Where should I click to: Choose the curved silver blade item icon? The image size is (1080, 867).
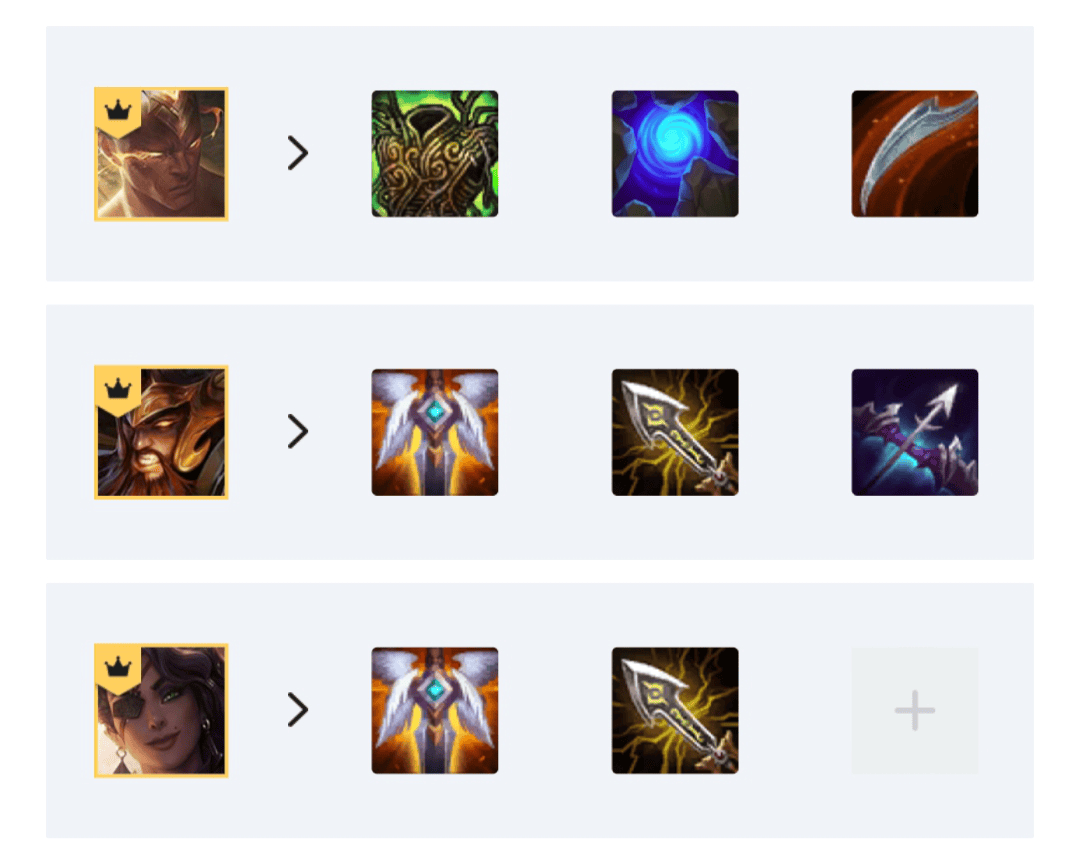coord(915,154)
